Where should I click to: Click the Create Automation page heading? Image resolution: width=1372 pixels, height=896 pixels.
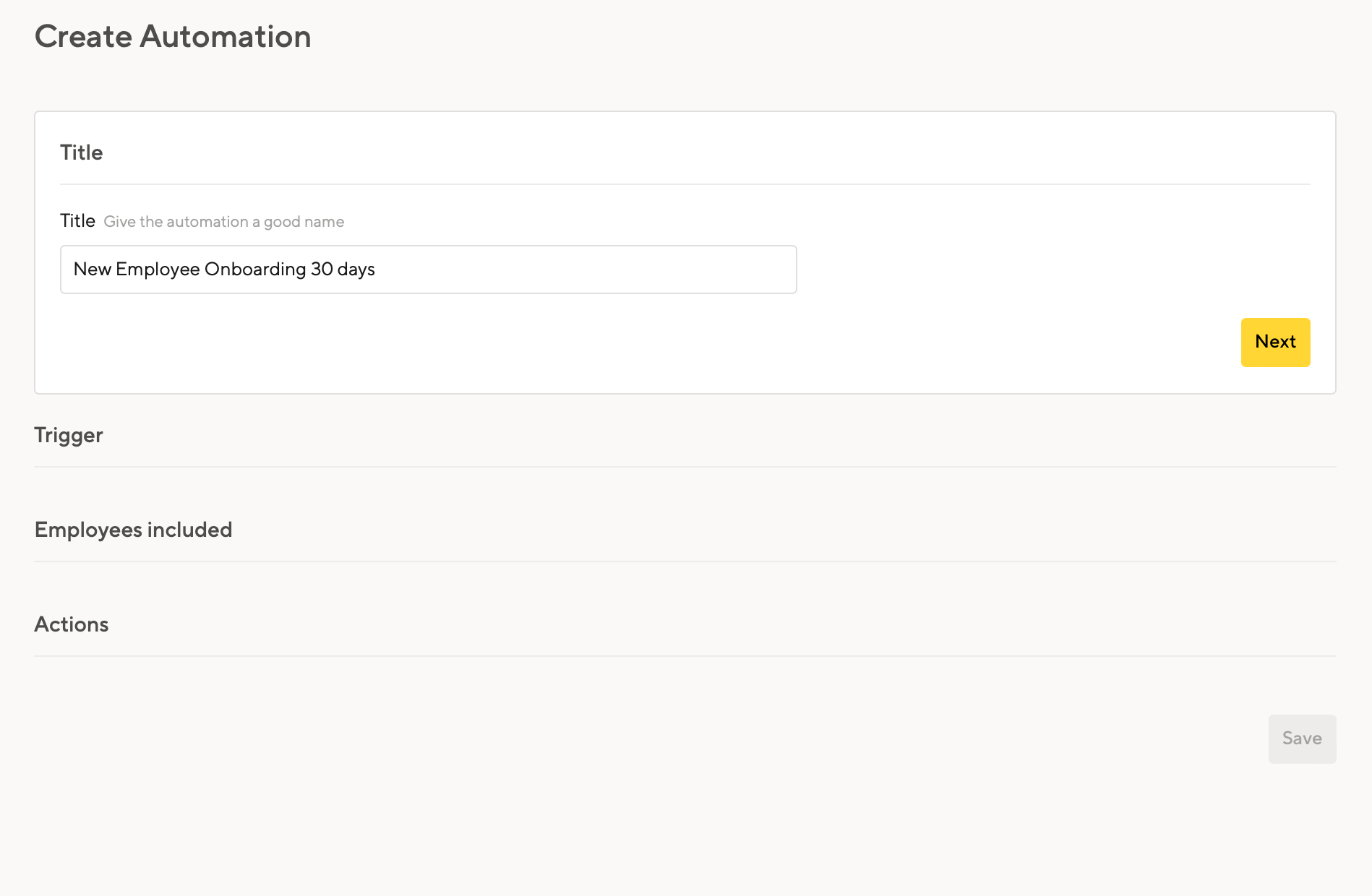(173, 36)
